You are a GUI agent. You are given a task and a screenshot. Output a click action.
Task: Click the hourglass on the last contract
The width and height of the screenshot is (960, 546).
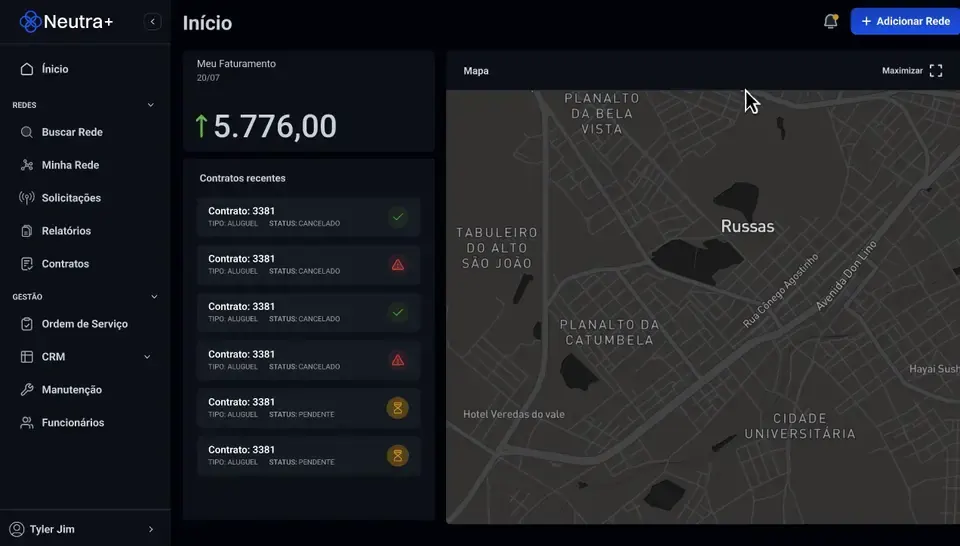[x=397, y=455]
